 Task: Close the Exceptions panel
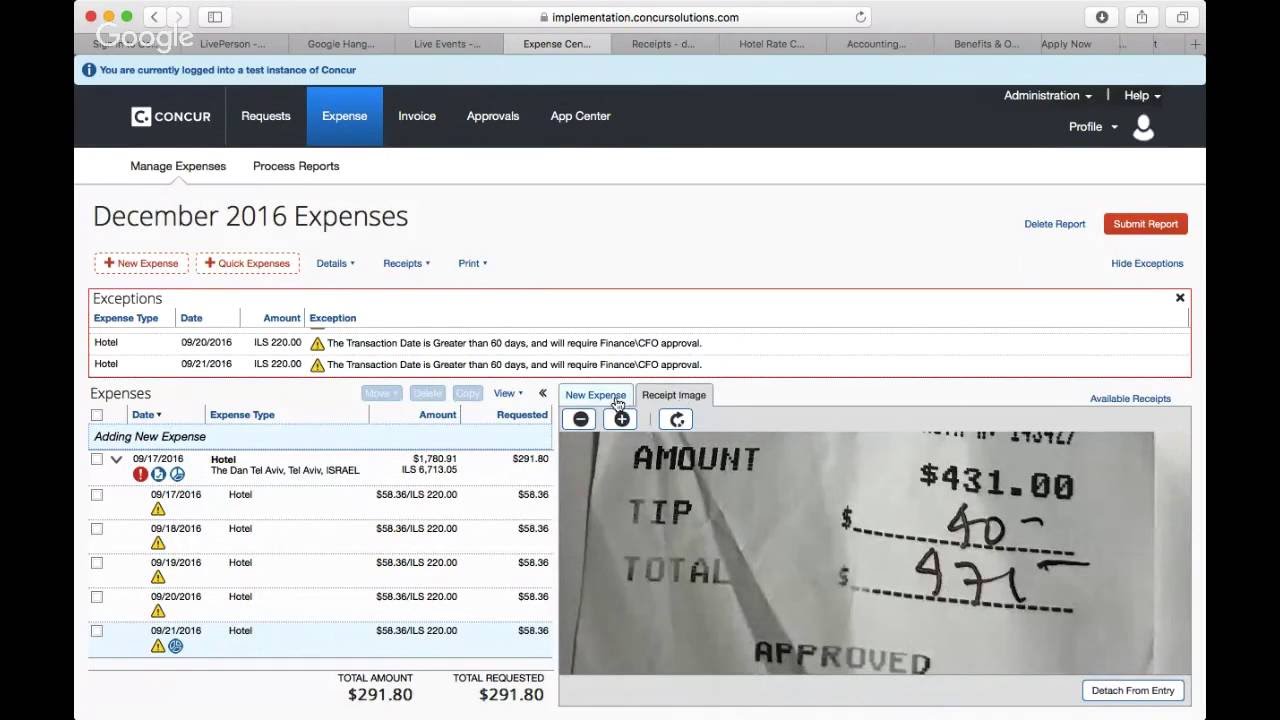tap(1180, 298)
